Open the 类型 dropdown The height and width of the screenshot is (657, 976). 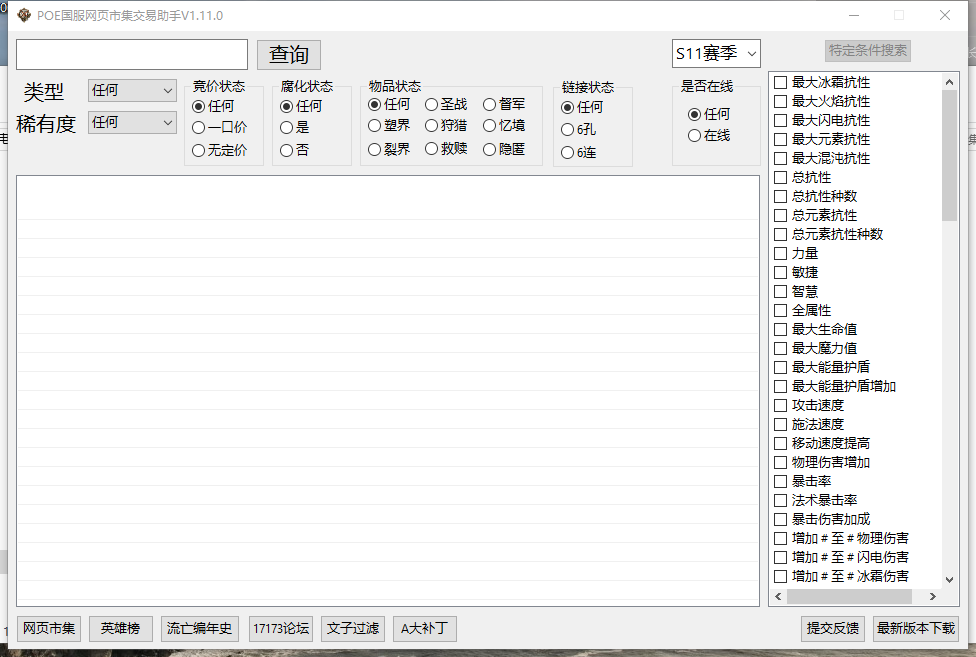(x=132, y=90)
